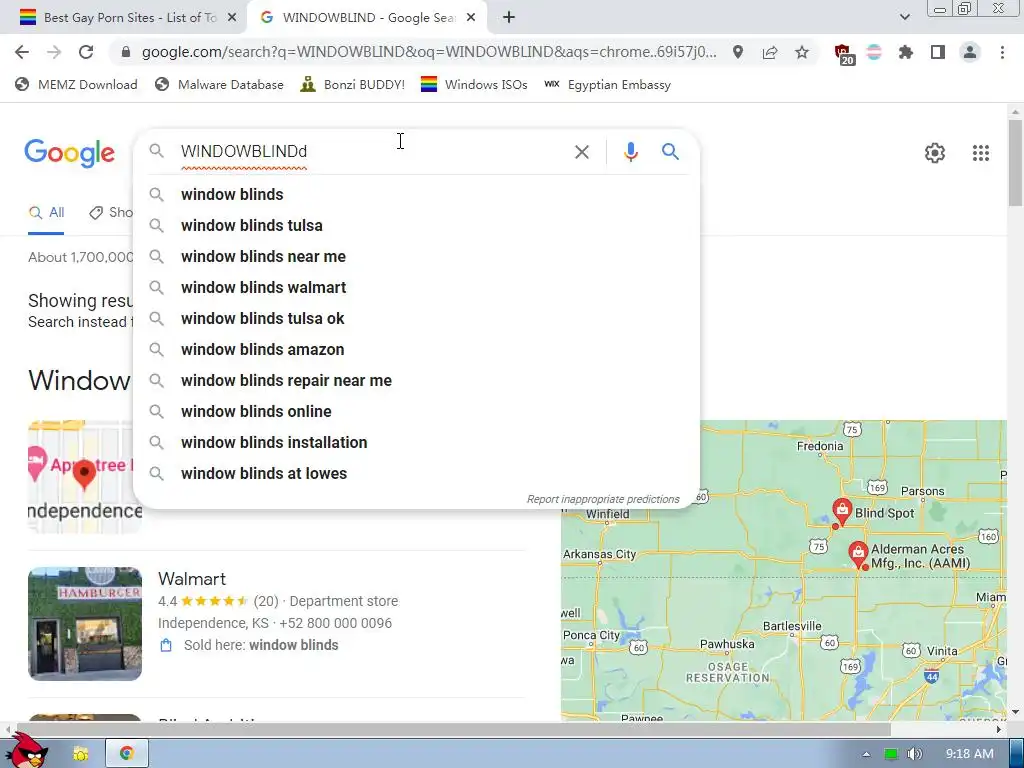Image resolution: width=1024 pixels, height=768 pixels.
Task: Bookmark this page with the star icon
Action: (802, 52)
